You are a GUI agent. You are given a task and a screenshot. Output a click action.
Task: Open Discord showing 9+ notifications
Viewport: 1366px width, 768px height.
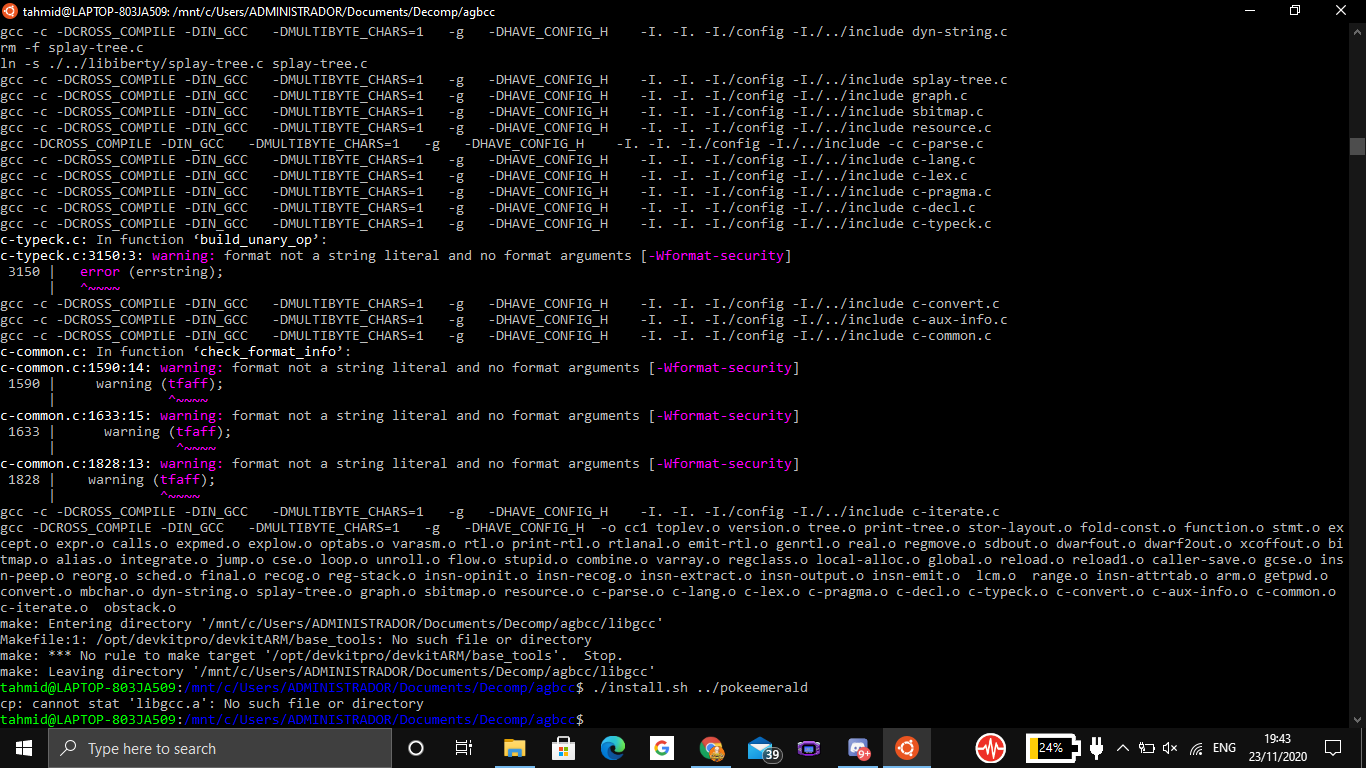click(x=856, y=748)
